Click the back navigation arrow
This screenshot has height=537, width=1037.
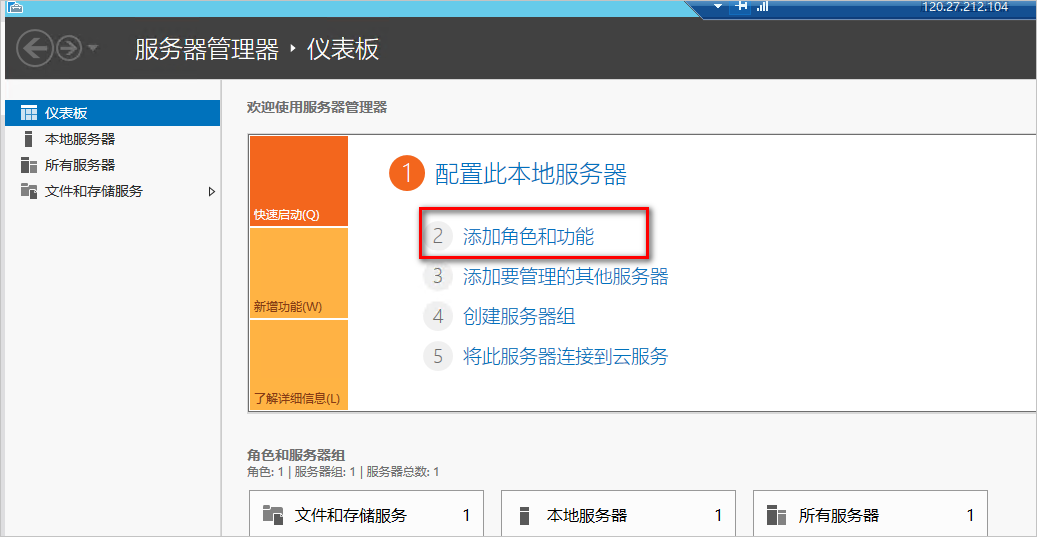pos(35,48)
